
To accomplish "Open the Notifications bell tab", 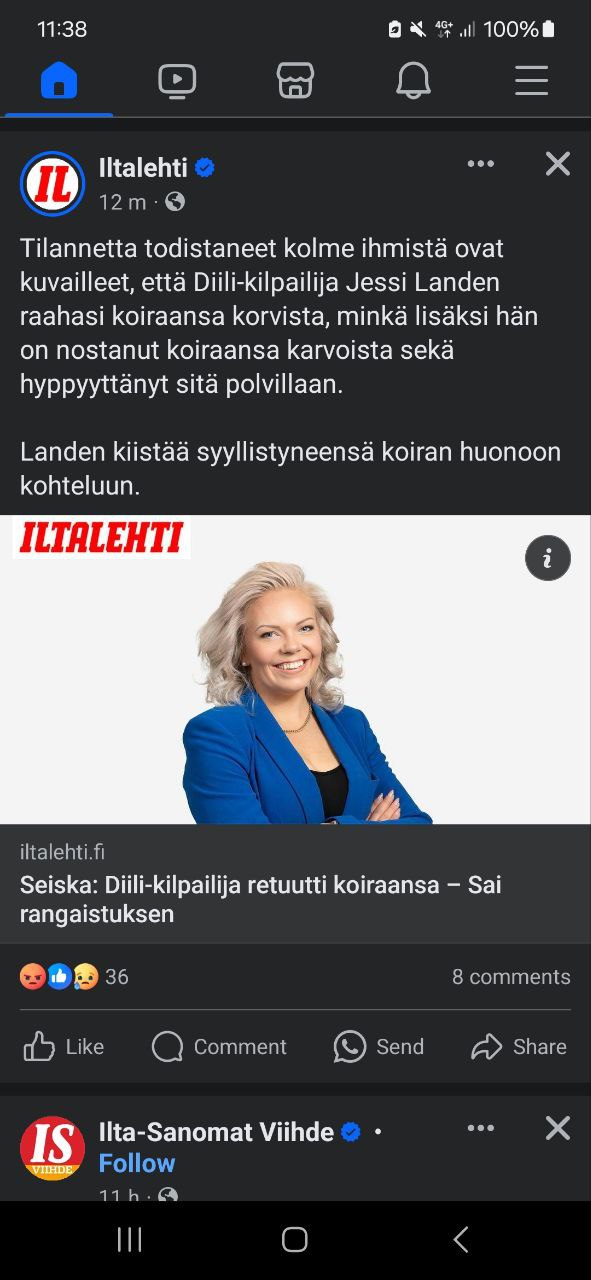I will (413, 81).
